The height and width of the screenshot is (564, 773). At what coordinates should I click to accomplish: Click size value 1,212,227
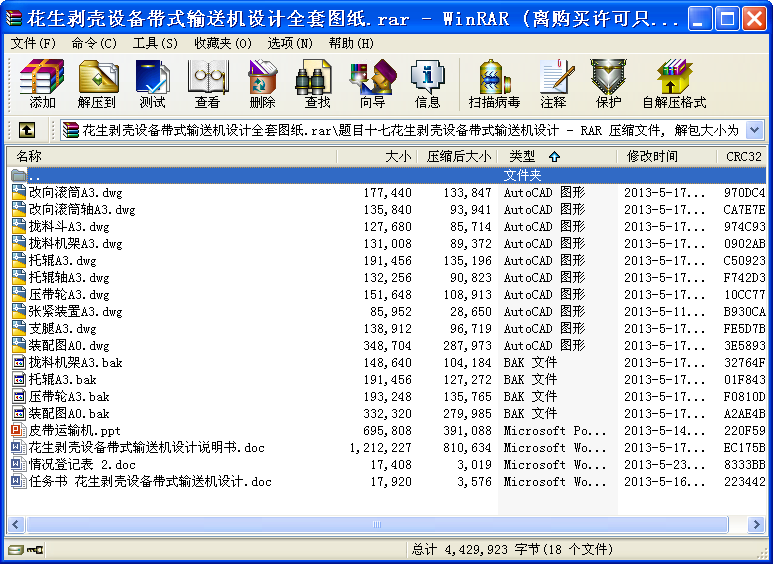[x=381, y=447]
